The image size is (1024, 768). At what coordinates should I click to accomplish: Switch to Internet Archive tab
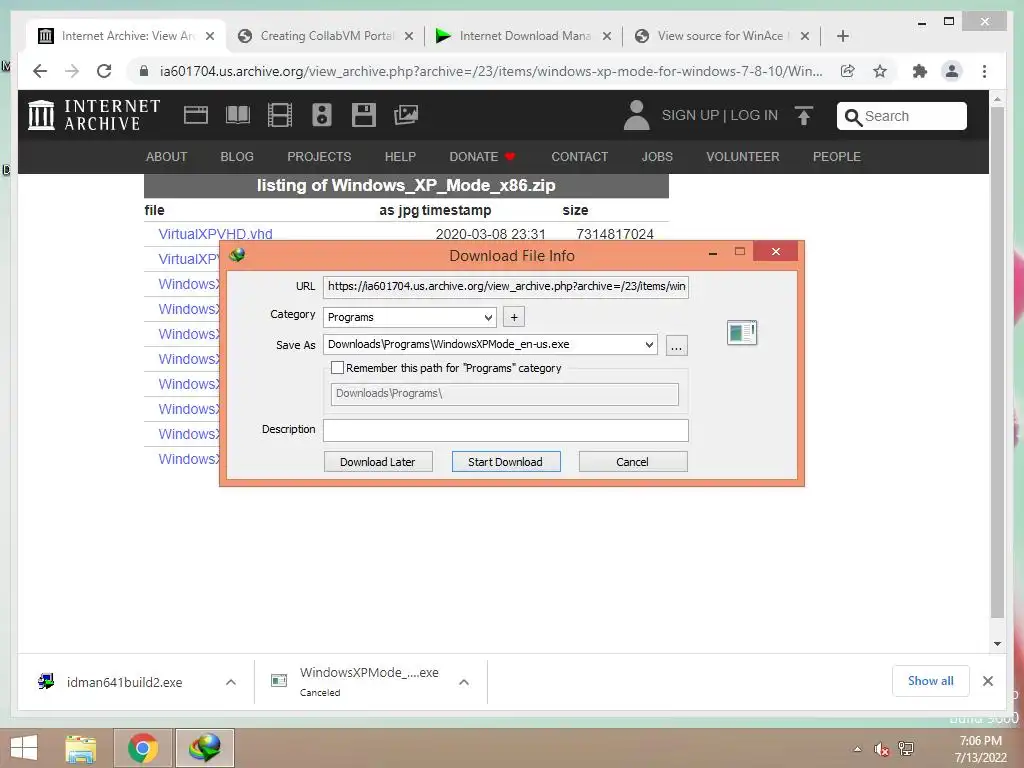(127, 36)
